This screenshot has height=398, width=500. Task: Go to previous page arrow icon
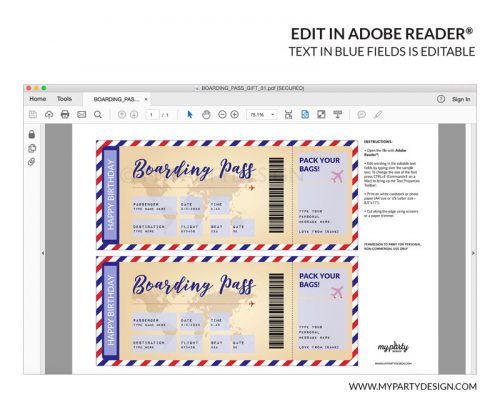(122, 115)
